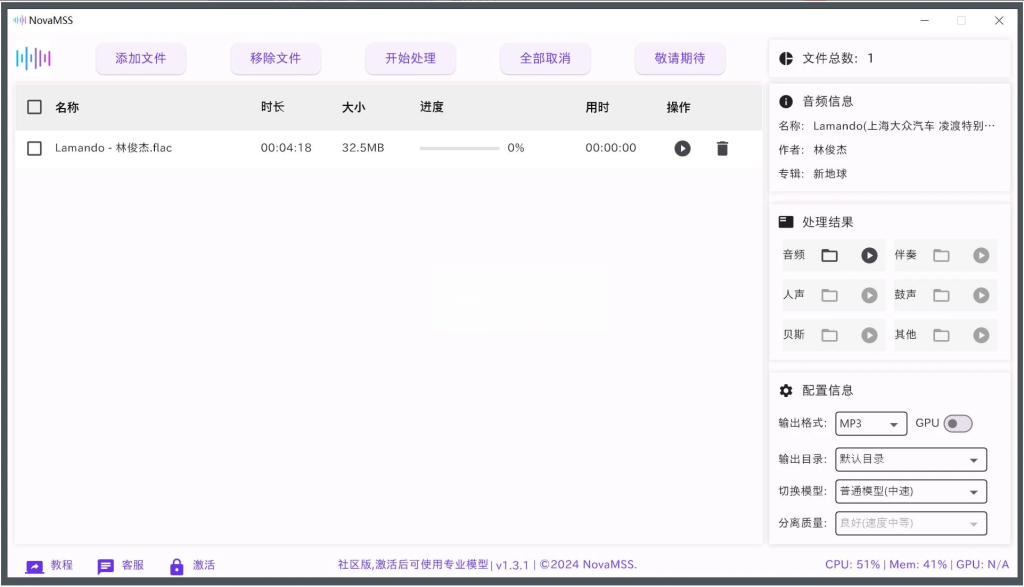The width and height of the screenshot is (1024, 587).
Task: Click the 名称 column header
Action: coord(67,107)
